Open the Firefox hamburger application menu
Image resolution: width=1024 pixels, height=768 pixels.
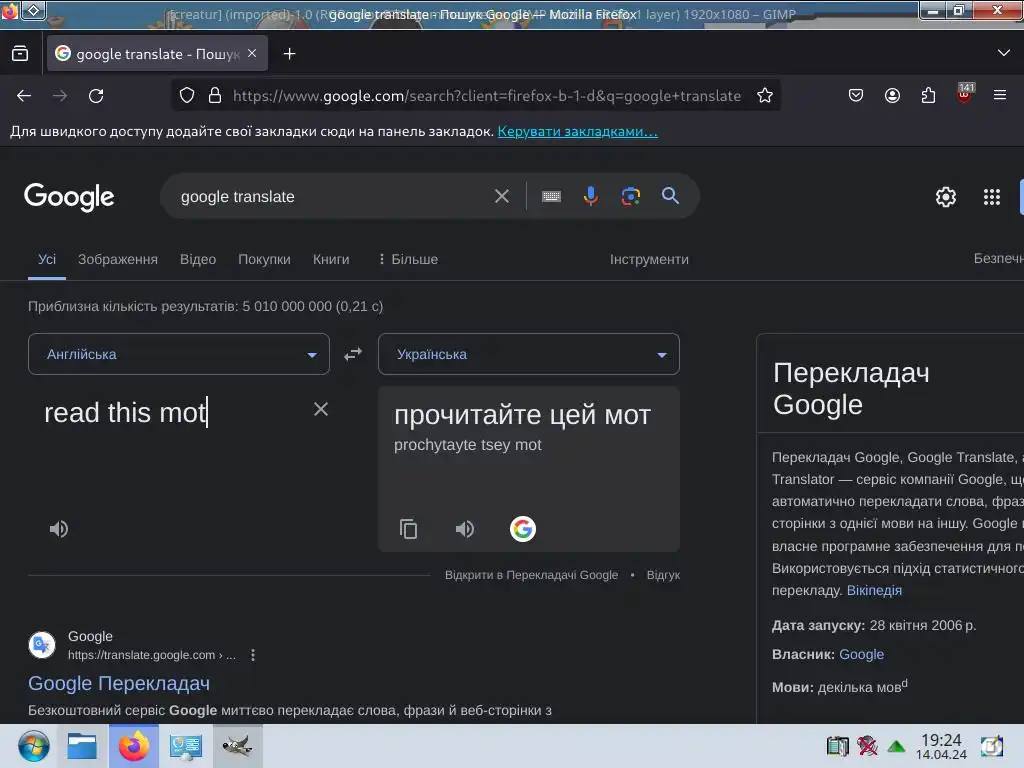(1000, 95)
